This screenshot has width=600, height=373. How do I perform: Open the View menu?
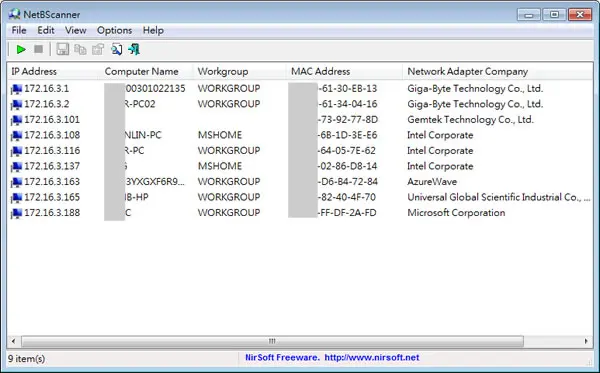tap(75, 30)
